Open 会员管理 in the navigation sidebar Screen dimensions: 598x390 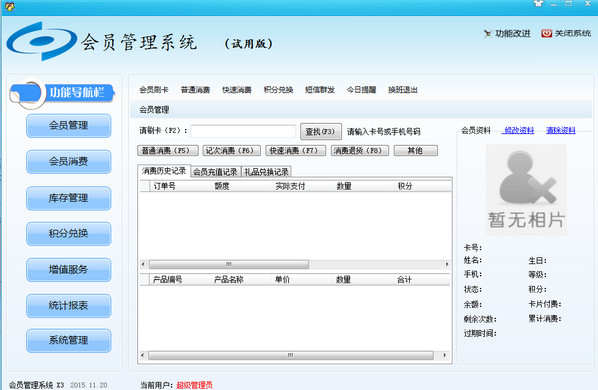click(x=69, y=125)
